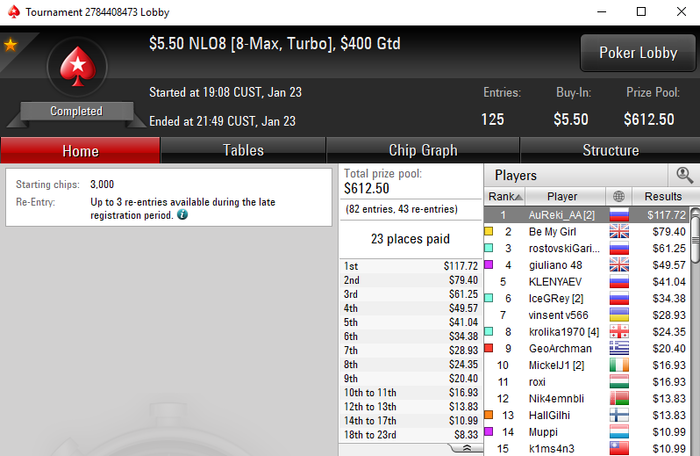The width and height of the screenshot is (700, 456).
Task: Open the Chip Graph tab
Action: [423, 150]
